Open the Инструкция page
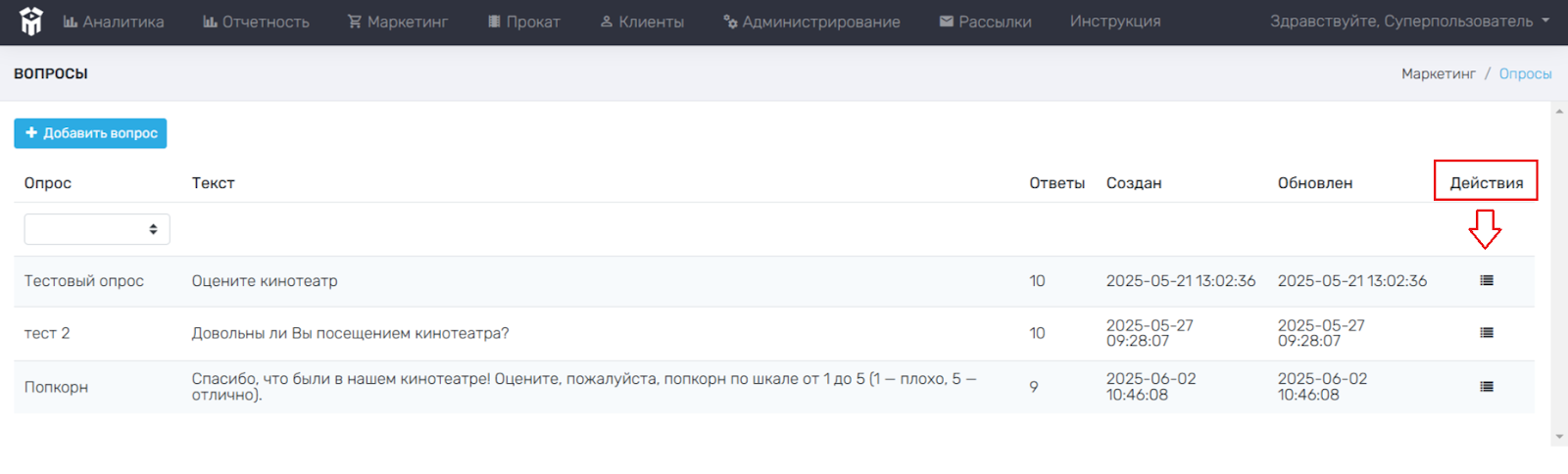 click(x=1115, y=22)
